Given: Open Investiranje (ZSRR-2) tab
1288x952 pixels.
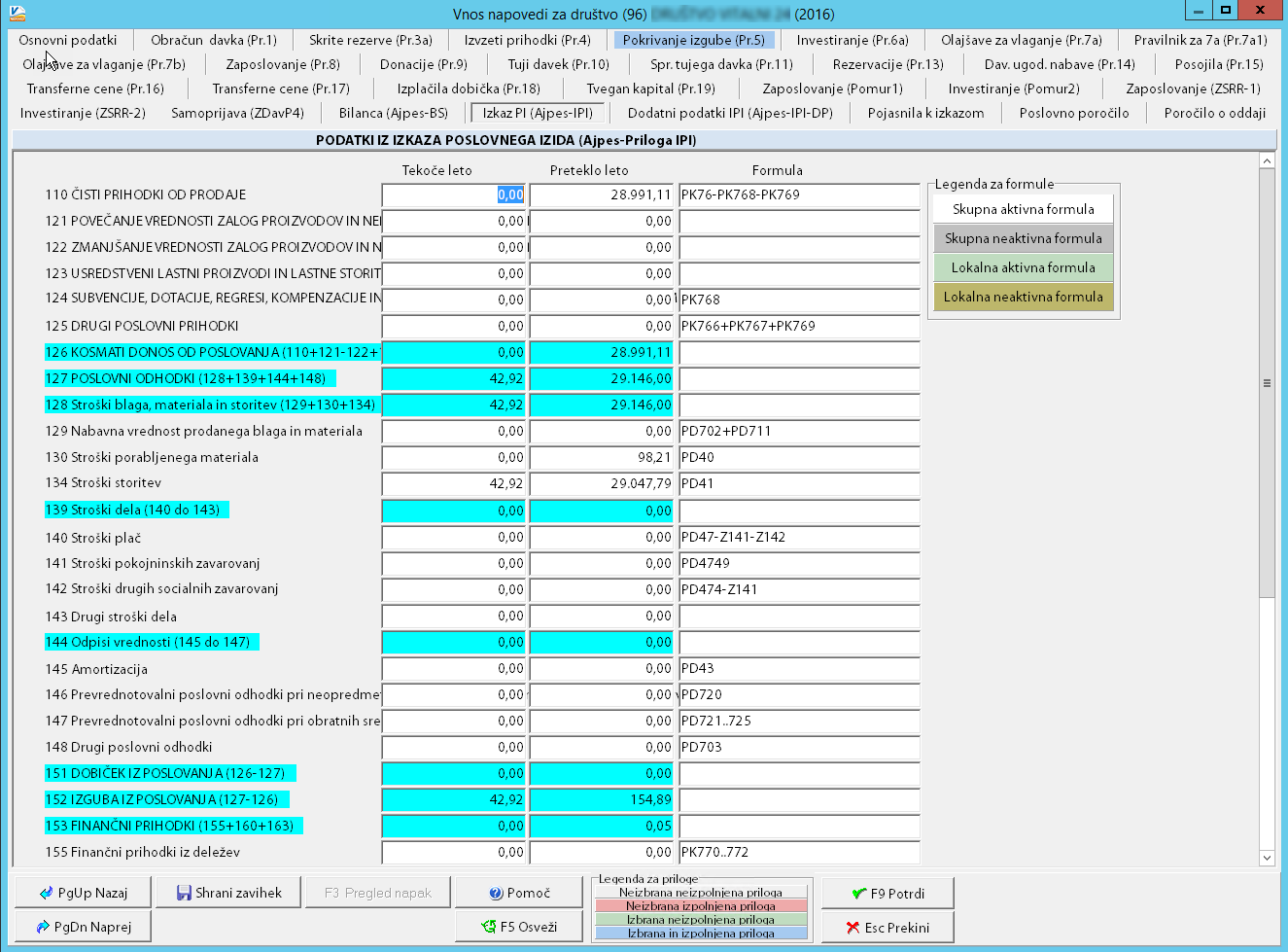Looking at the screenshot, I should pyautogui.click(x=83, y=113).
